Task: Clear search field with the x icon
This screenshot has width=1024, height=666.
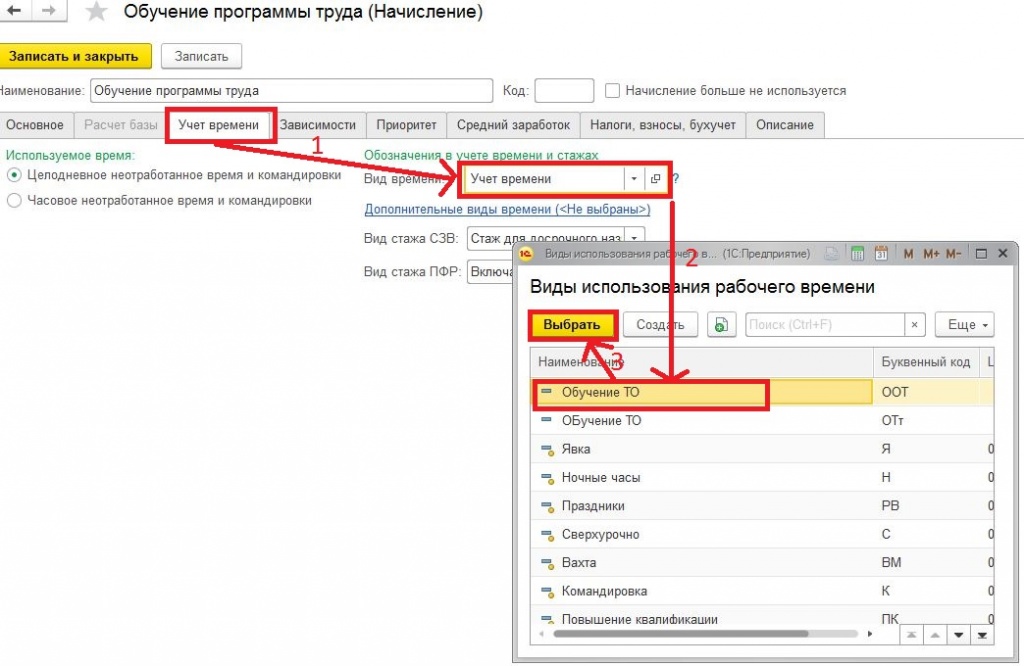Action: click(914, 325)
